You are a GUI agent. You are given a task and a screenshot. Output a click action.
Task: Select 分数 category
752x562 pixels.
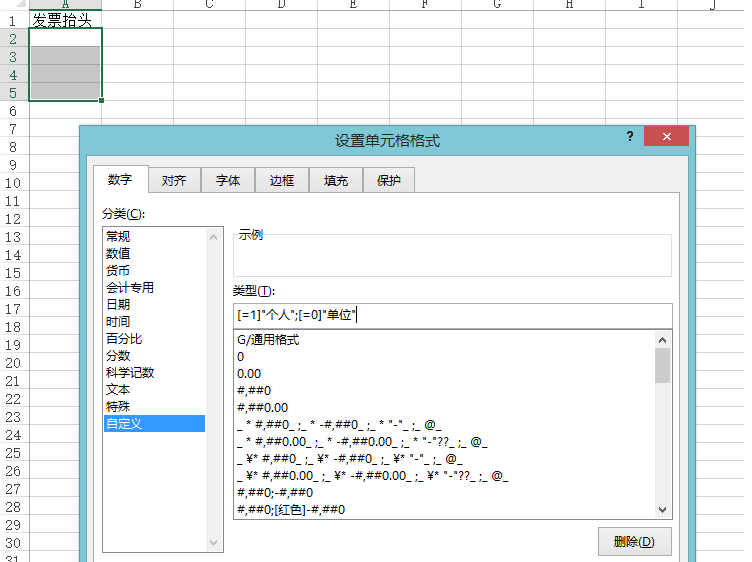[154, 355]
